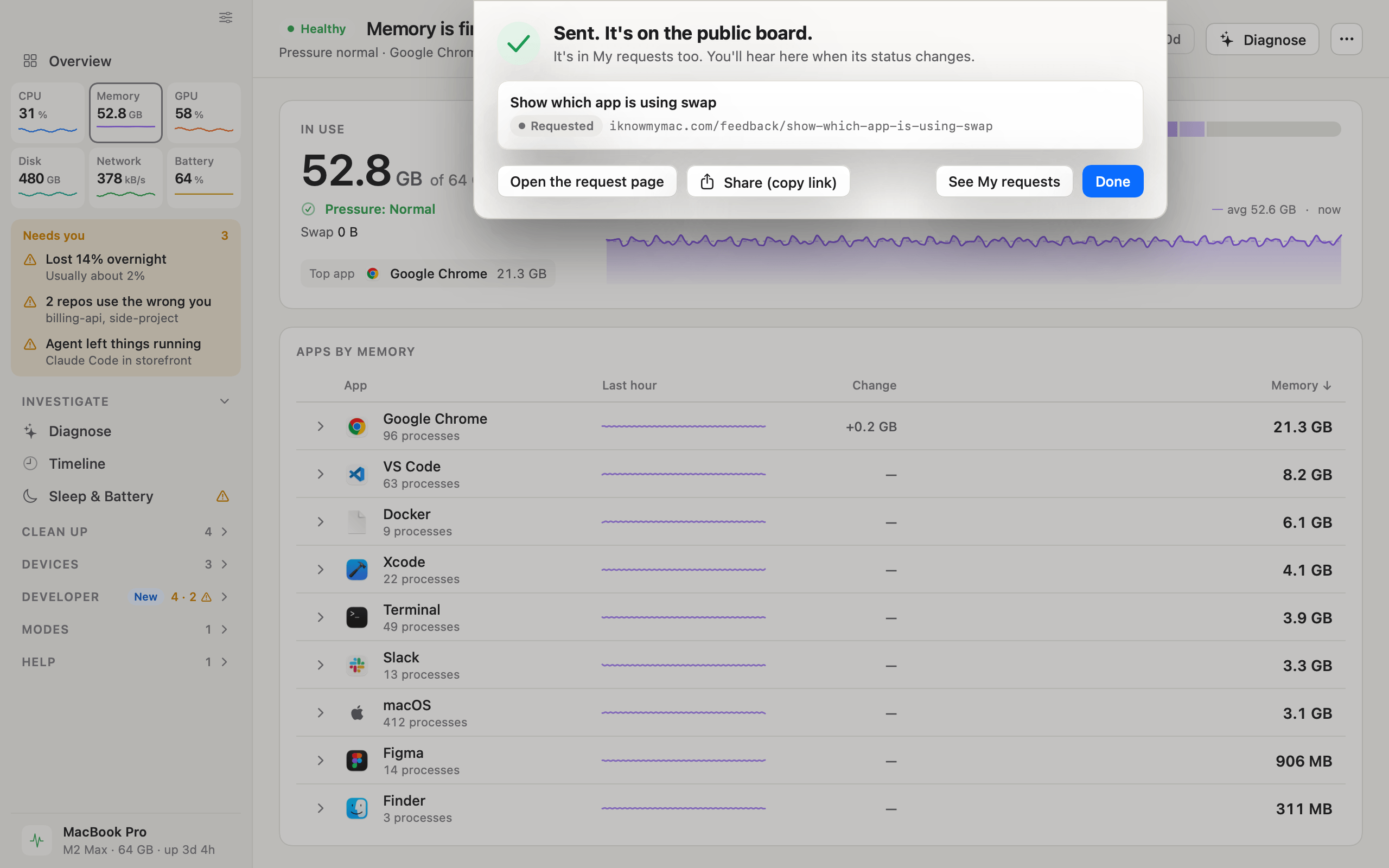Open the 2 repos use wrong you alert
The height and width of the screenshot is (868, 1389).
point(126,309)
